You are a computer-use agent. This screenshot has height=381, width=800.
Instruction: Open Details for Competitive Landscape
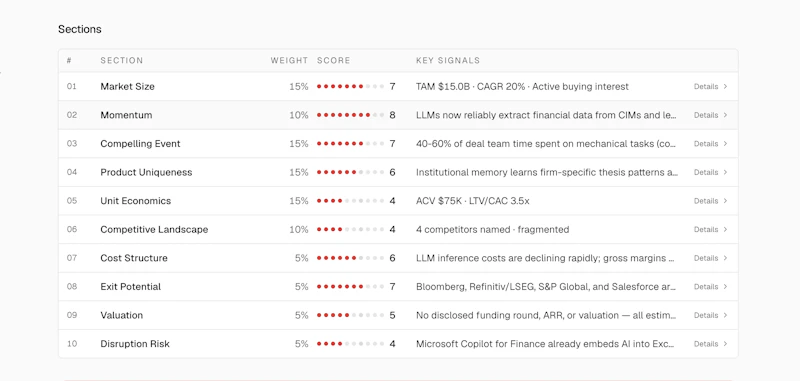coord(710,230)
